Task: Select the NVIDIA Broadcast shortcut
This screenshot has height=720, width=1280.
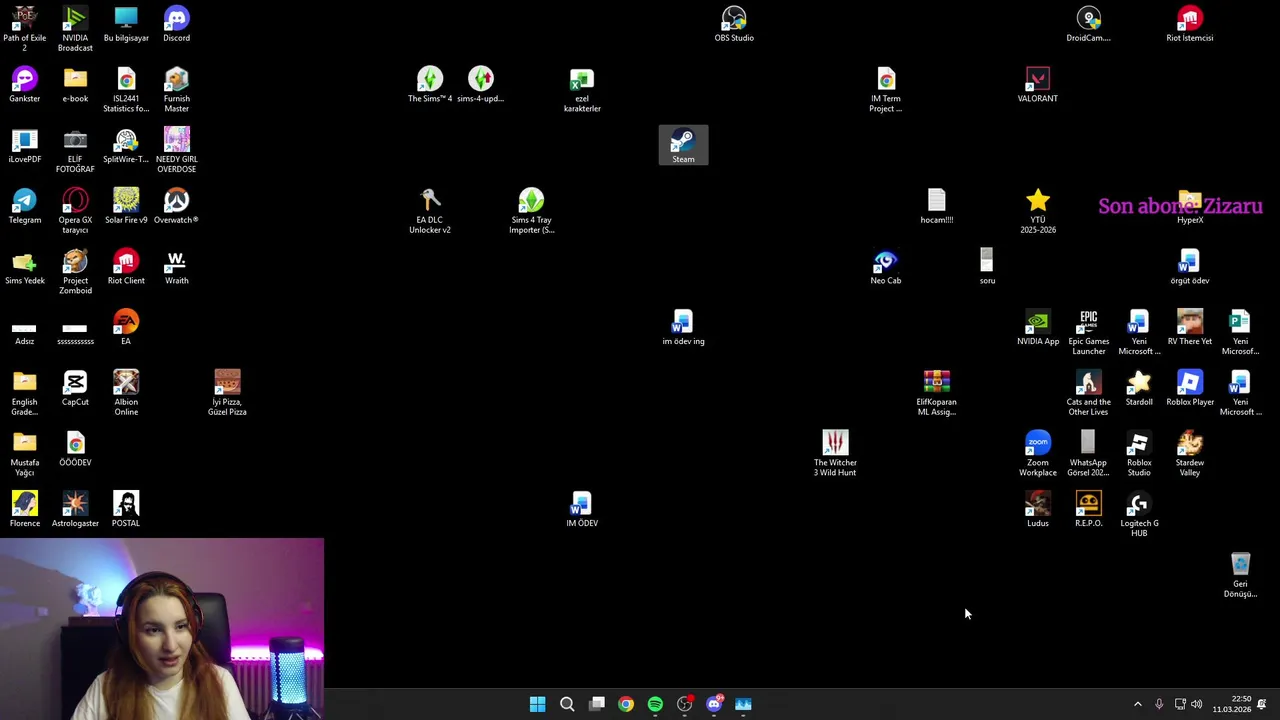Action: (75, 29)
